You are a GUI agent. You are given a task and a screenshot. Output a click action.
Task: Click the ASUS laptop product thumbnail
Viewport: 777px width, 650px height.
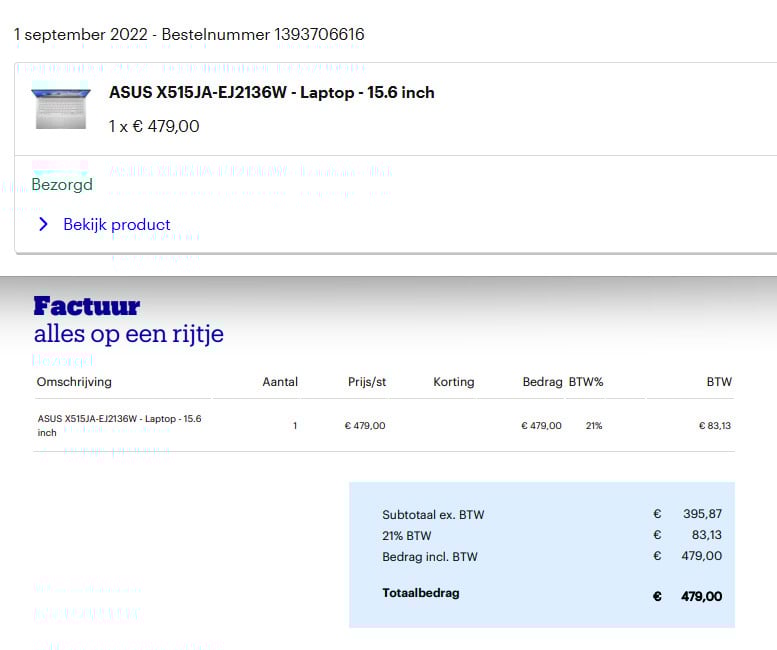click(x=61, y=108)
